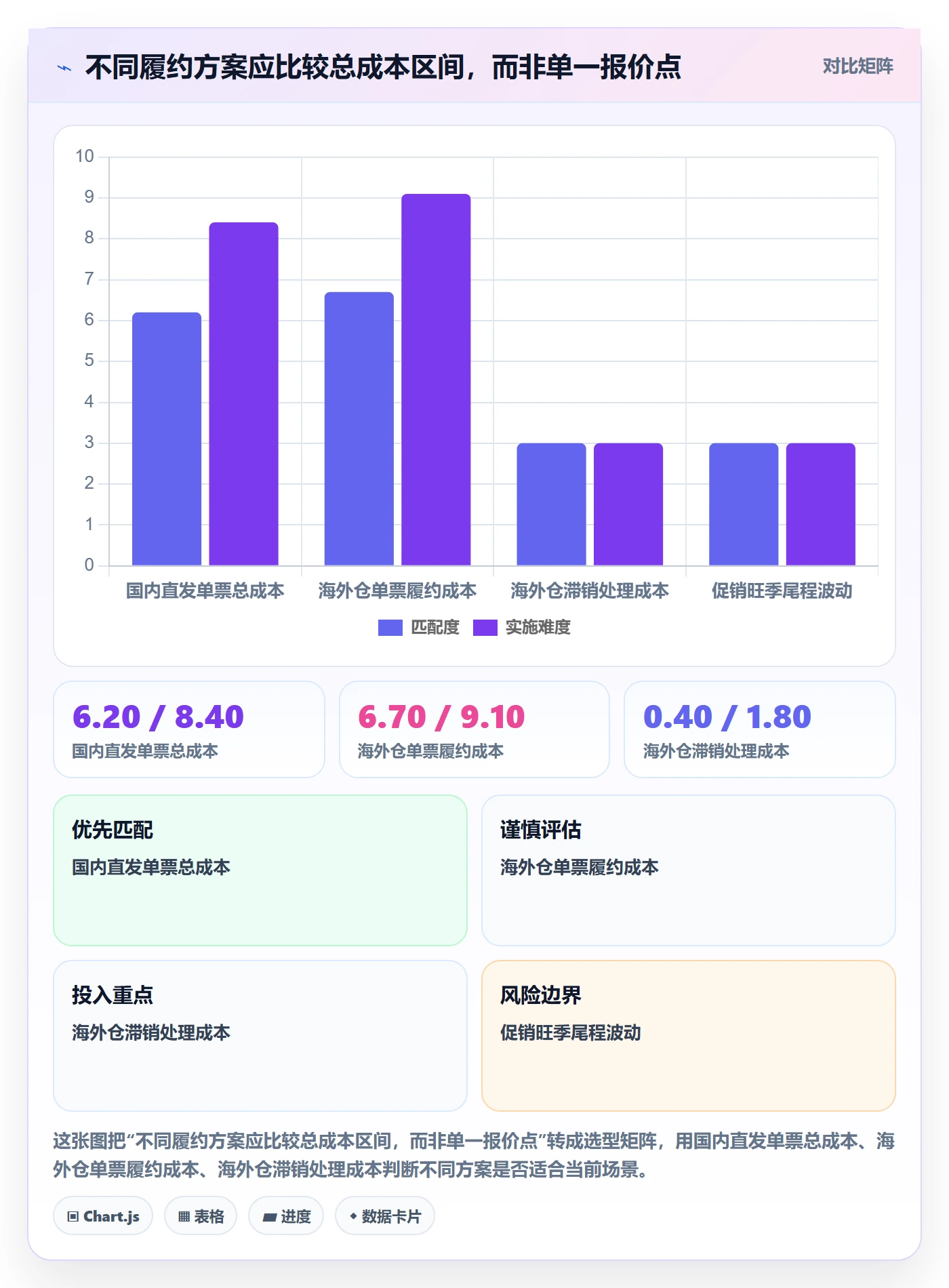
Task: Select the 匹配度 bar for 海外仓滞销处理成本
Action: (x=551, y=504)
